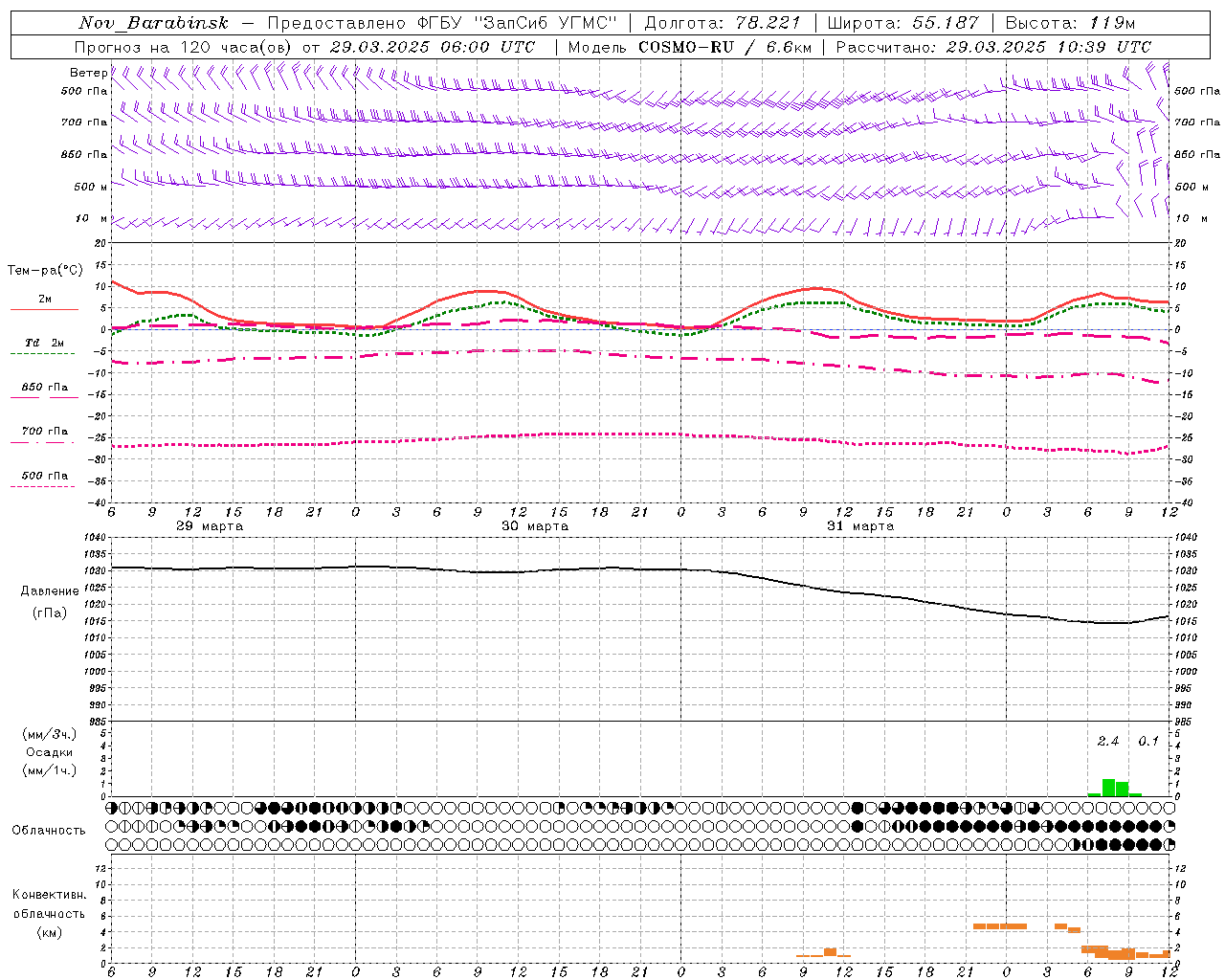1225x980 pixels.
Task: Click the solid red line sample under "2м"
Action: click(44, 309)
